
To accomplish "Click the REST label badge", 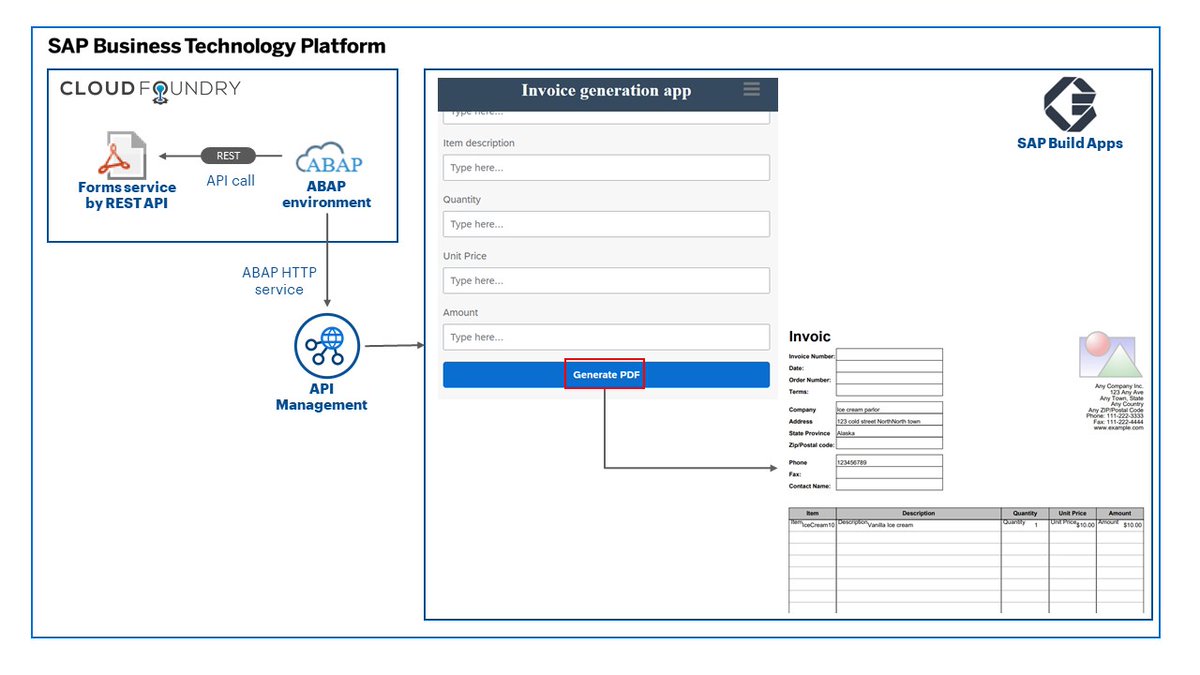I will (x=228, y=156).
